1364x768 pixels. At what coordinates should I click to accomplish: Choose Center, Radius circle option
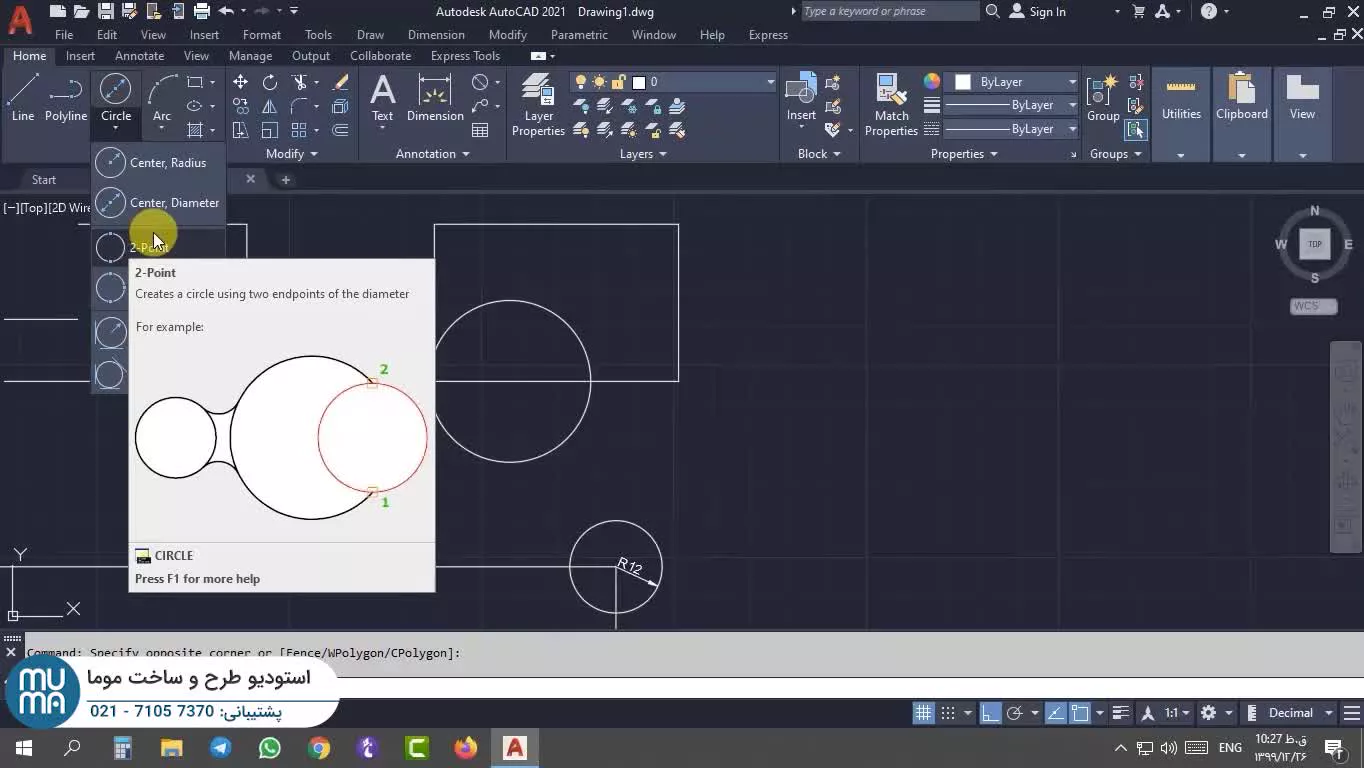(x=158, y=163)
